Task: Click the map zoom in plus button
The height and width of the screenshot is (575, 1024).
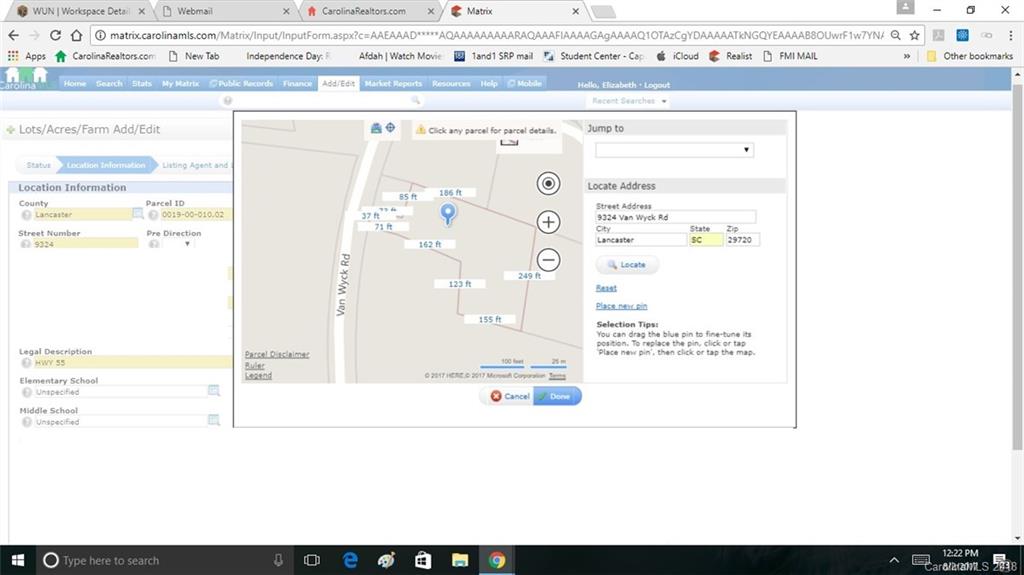Action: [548, 222]
